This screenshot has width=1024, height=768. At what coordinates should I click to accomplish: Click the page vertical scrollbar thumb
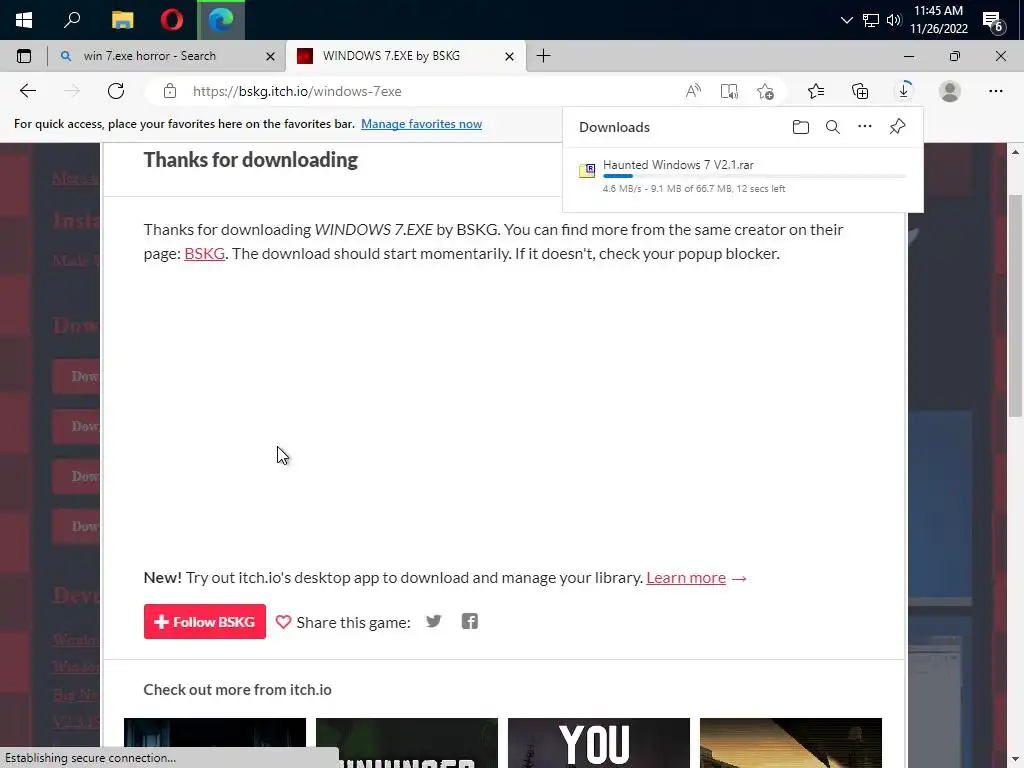coord(1015,306)
